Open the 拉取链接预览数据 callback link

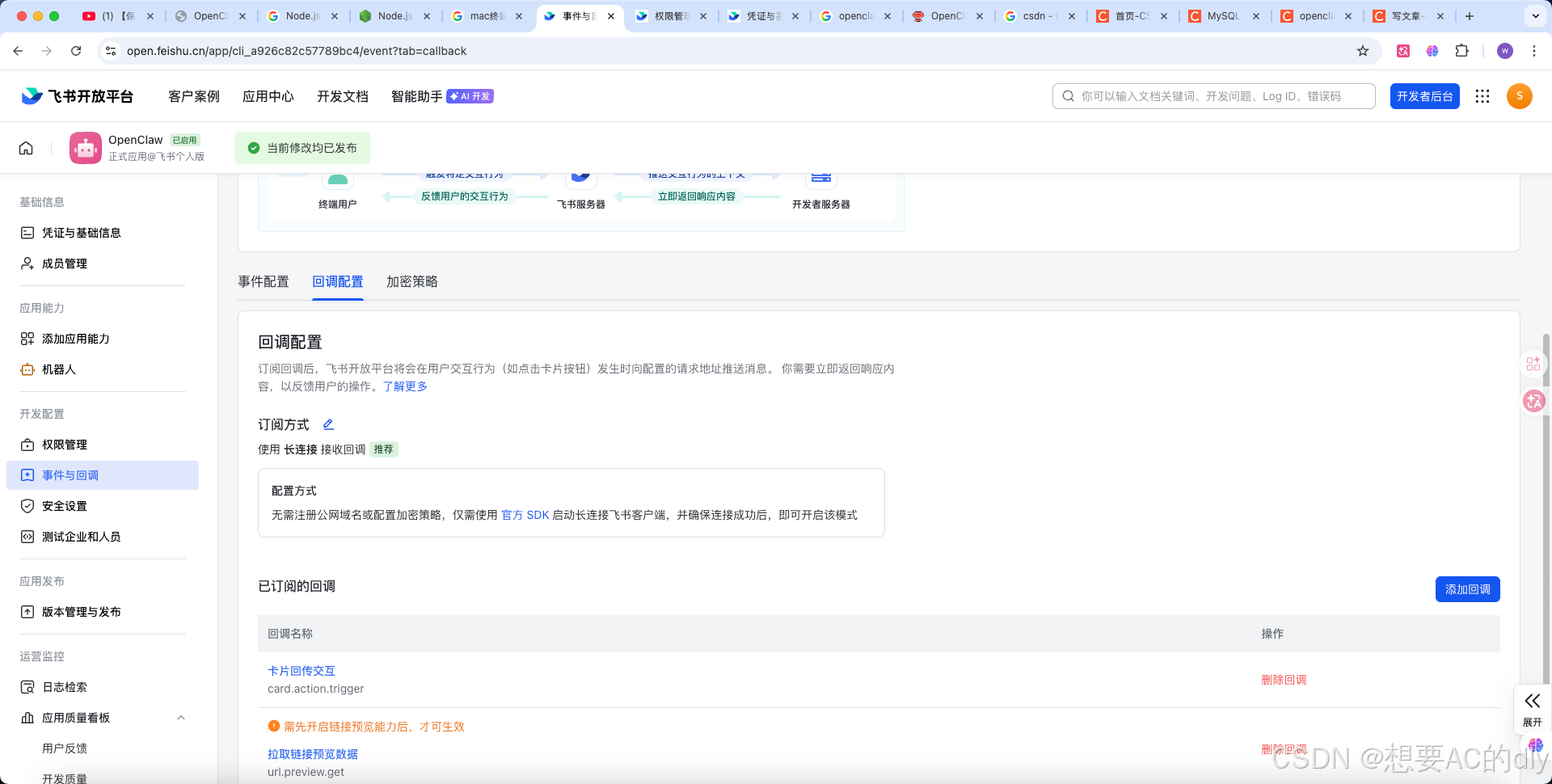pos(313,754)
